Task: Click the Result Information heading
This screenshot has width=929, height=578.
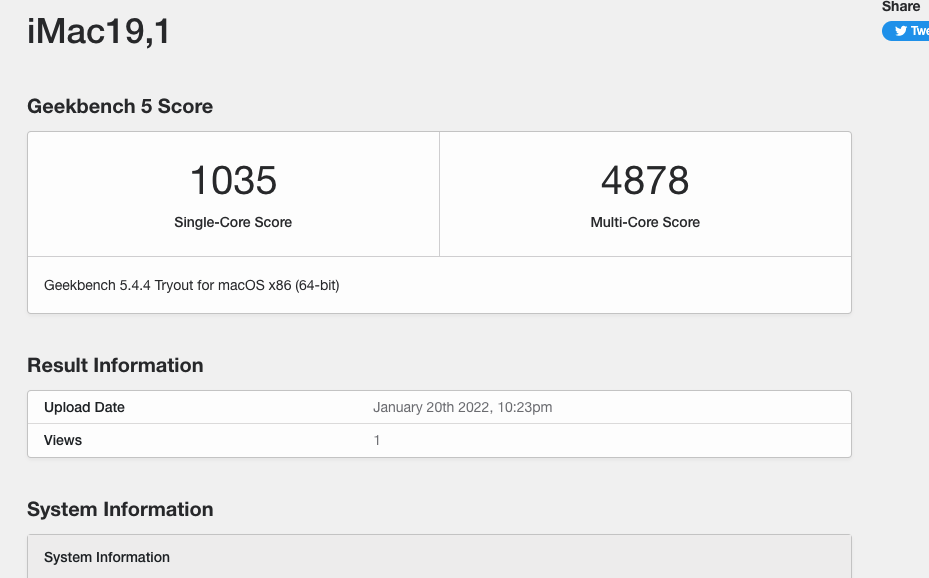Action: pos(115,365)
